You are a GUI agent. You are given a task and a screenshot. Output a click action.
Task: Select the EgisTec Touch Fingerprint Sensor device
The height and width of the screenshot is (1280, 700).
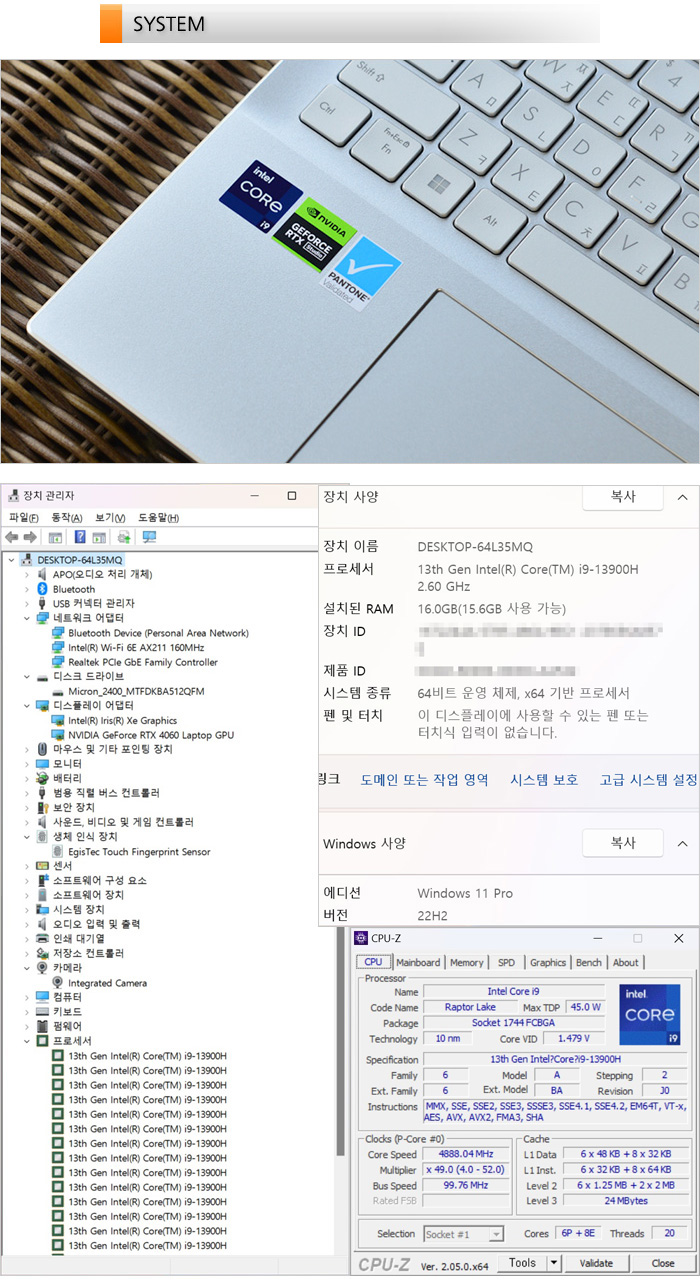click(x=139, y=852)
